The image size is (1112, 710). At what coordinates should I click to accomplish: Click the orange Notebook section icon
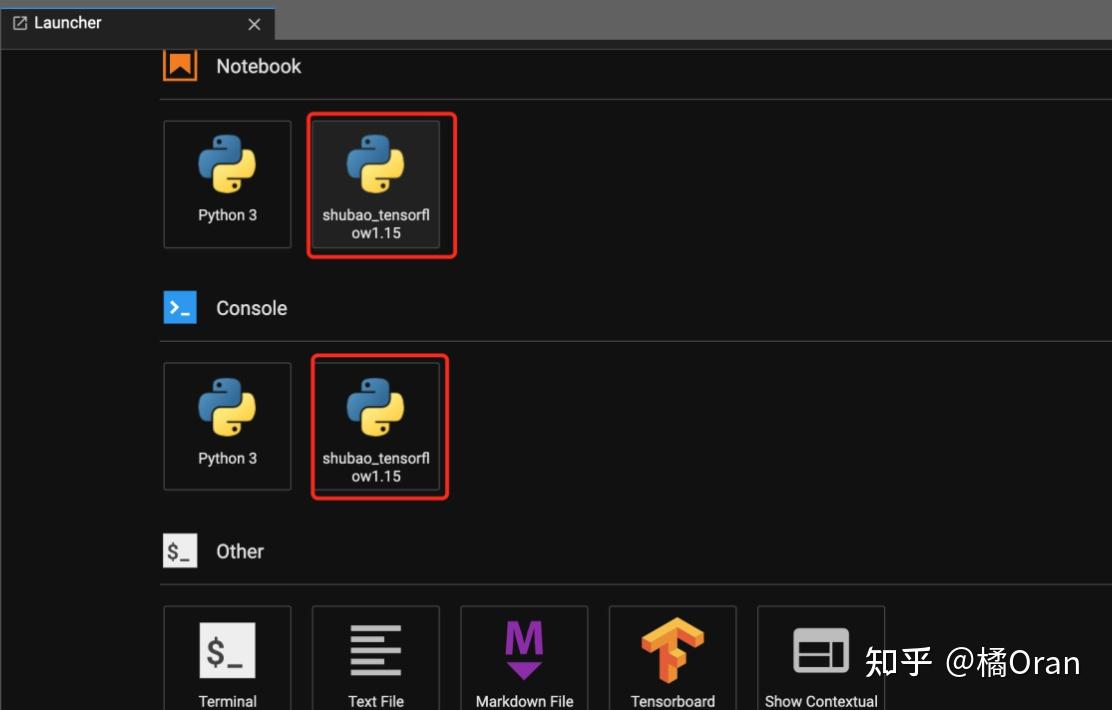point(181,65)
